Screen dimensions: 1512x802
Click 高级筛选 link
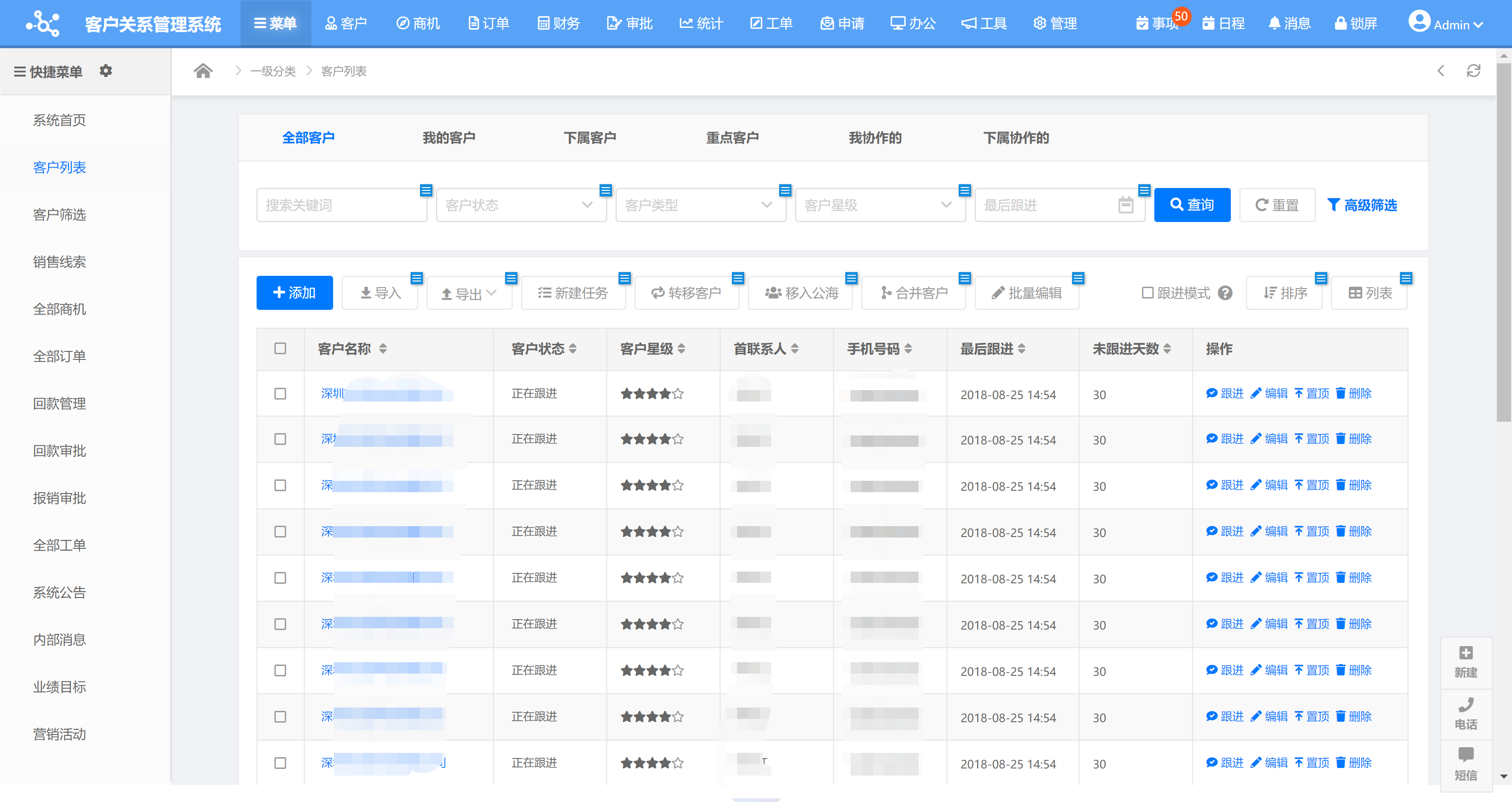(1363, 205)
